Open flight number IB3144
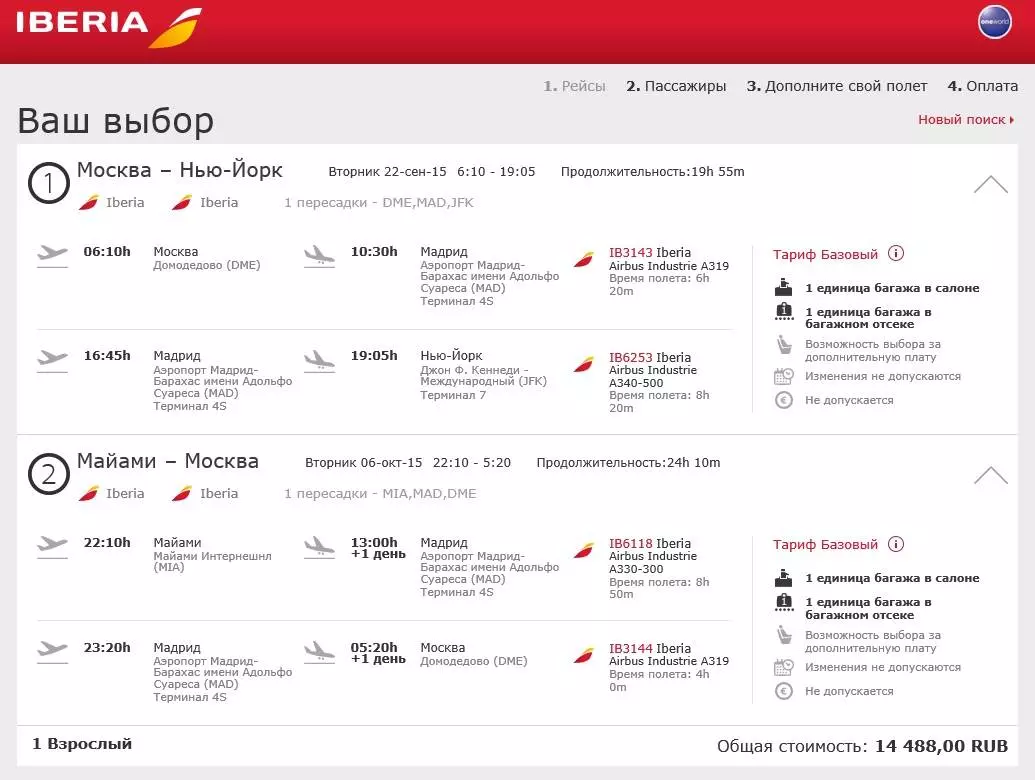This screenshot has height=780, width=1035. (630, 649)
